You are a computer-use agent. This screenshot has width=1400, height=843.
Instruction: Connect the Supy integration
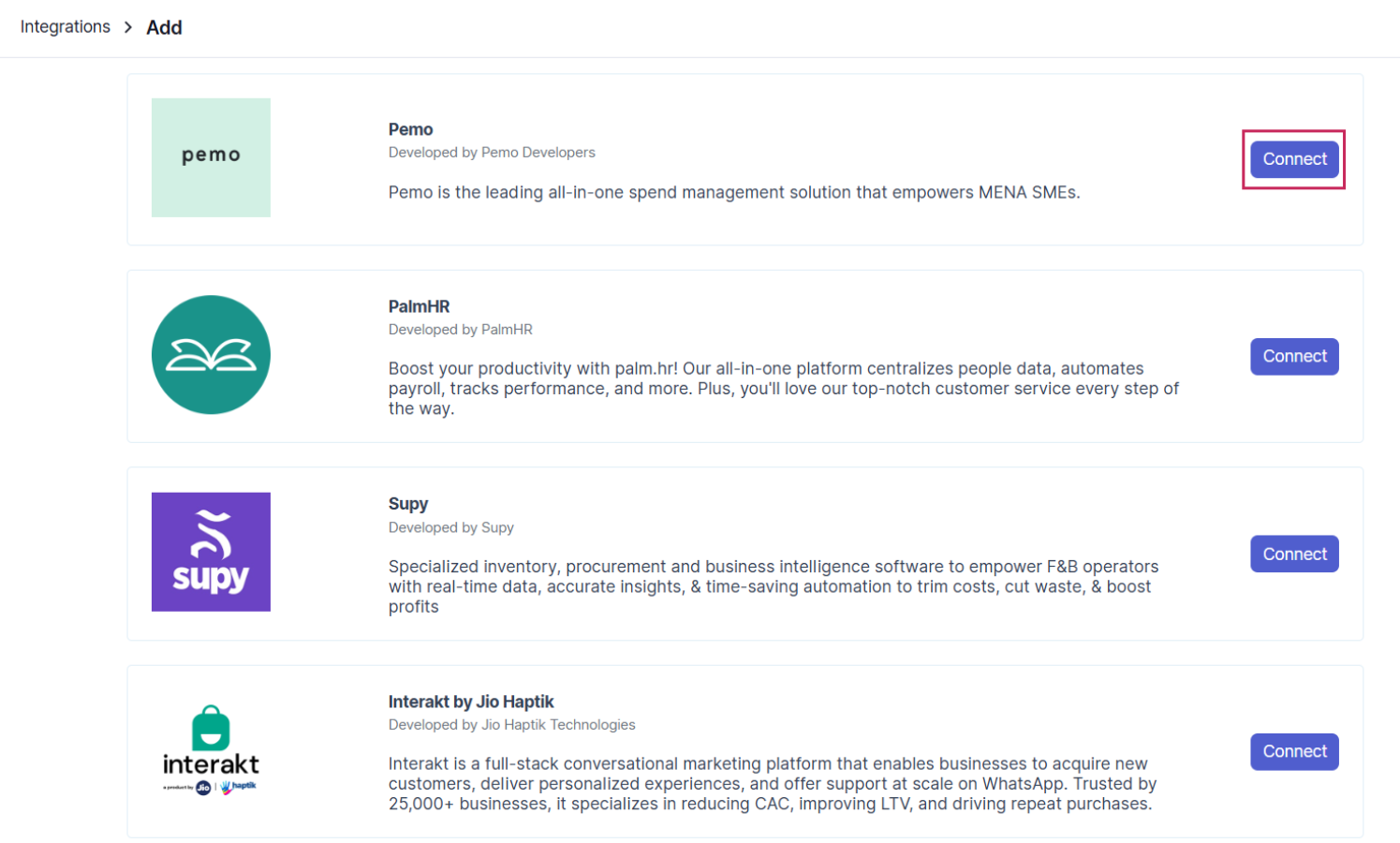(1294, 555)
